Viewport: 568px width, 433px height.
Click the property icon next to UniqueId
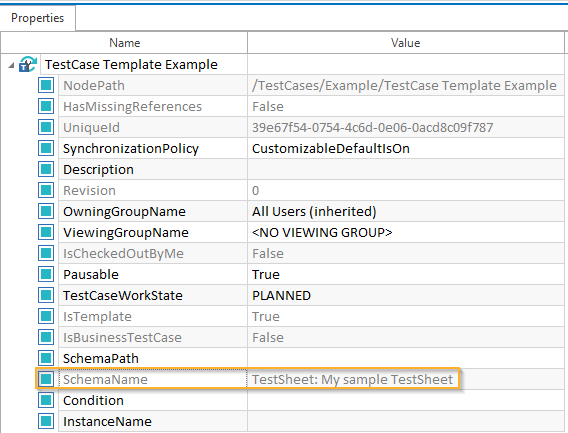coord(46,128)
